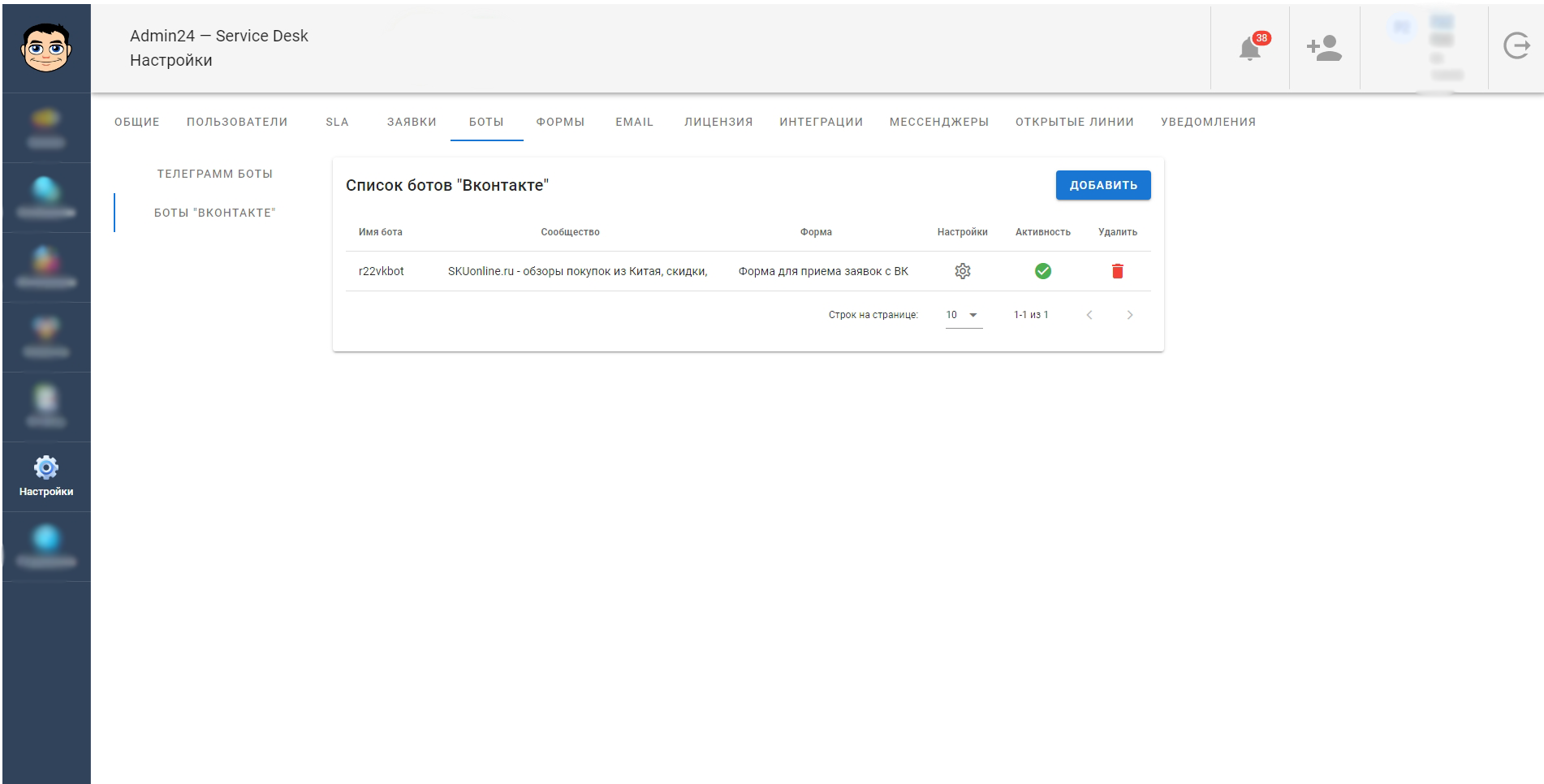Click the Admin24 mascot avatar logo
This screenshot has height=784, width=1544.
tap(46, 47)
